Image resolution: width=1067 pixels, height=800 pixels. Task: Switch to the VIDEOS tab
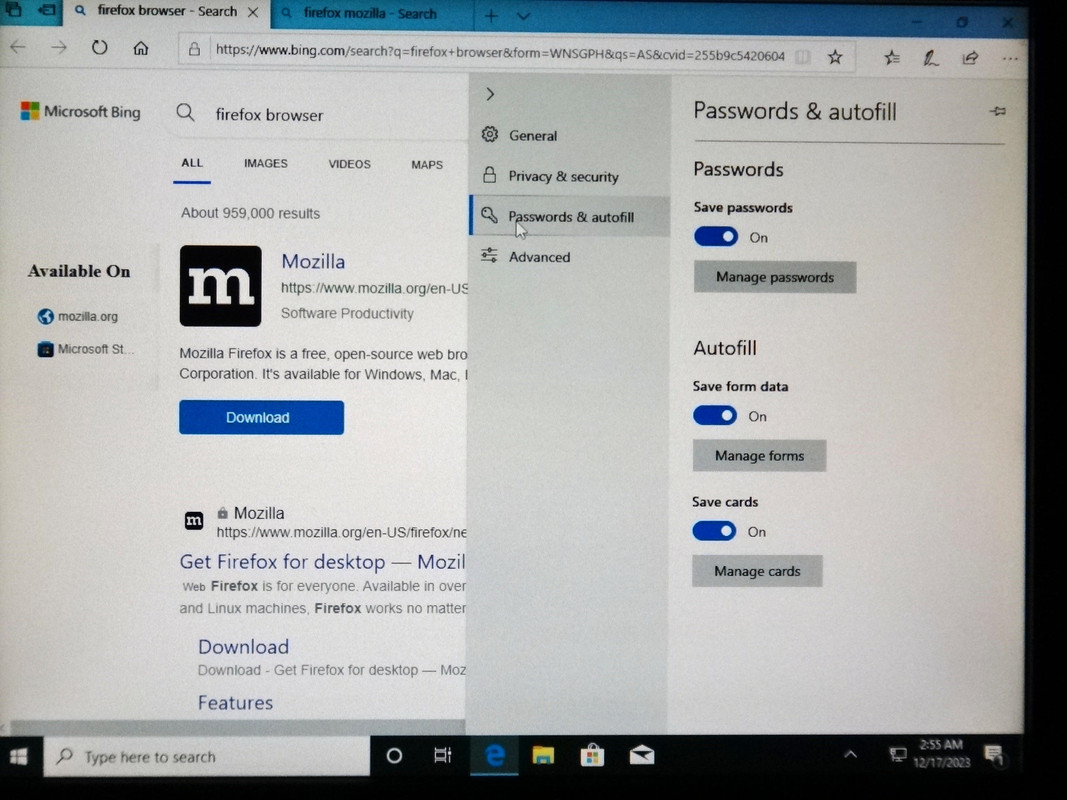tap(350, 165)
